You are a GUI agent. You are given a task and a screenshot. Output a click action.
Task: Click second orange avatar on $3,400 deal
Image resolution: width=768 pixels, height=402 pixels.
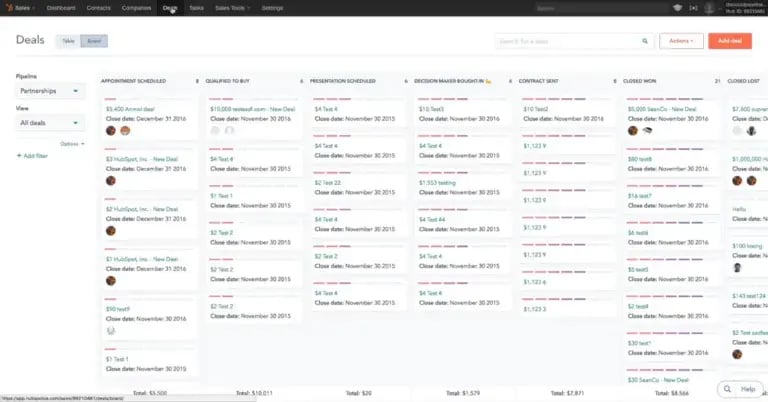tap(125, 131)
